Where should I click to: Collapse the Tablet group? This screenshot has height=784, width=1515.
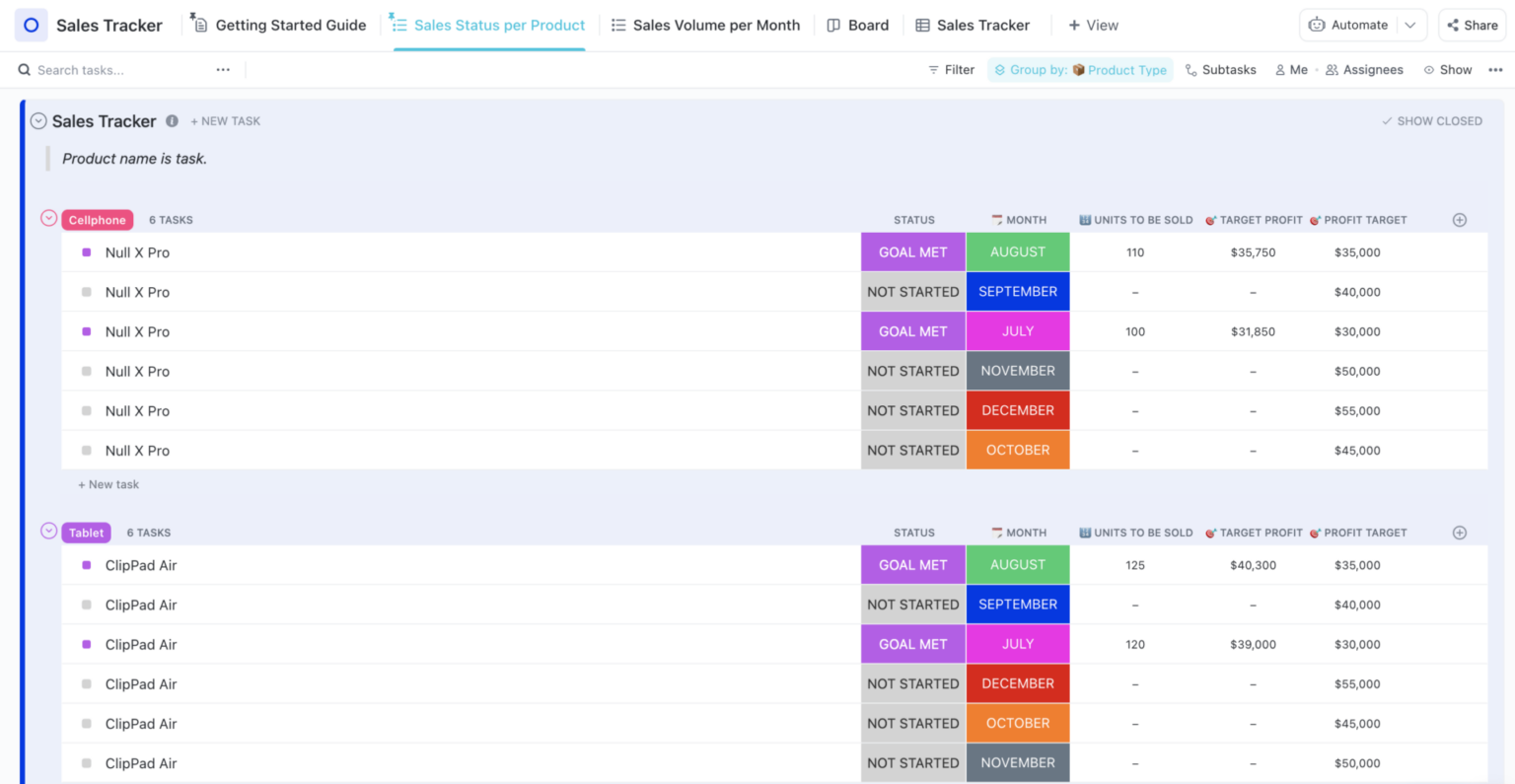[x=48, y=531]
